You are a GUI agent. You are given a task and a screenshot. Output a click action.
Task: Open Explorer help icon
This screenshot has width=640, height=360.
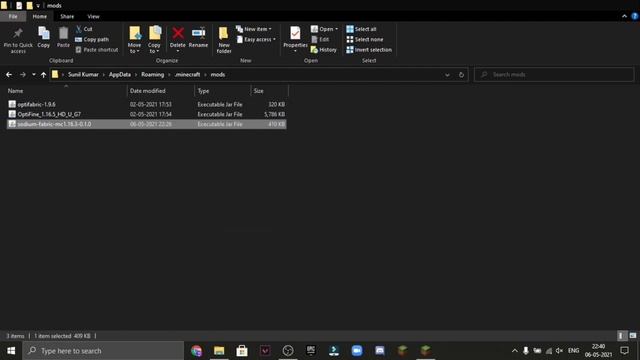tap(635, 16)
